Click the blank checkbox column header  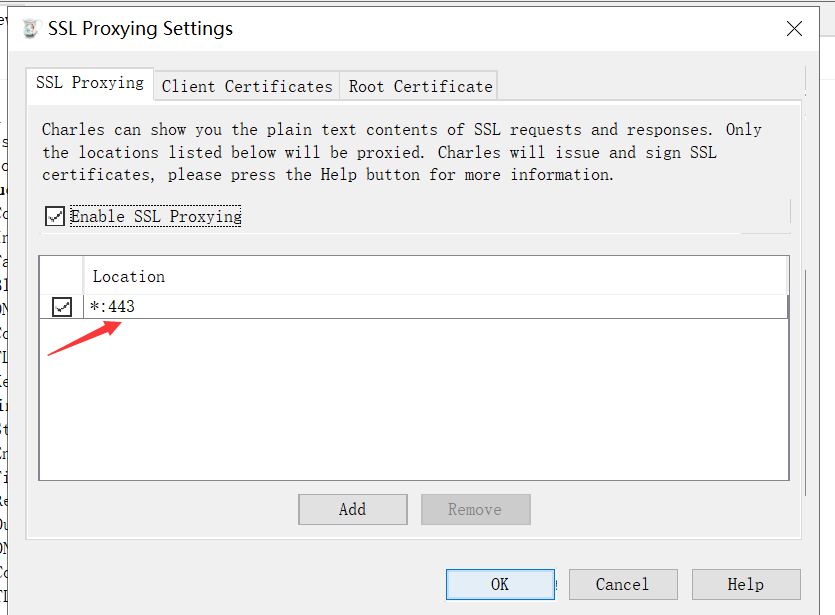click(x=61, y=276)
